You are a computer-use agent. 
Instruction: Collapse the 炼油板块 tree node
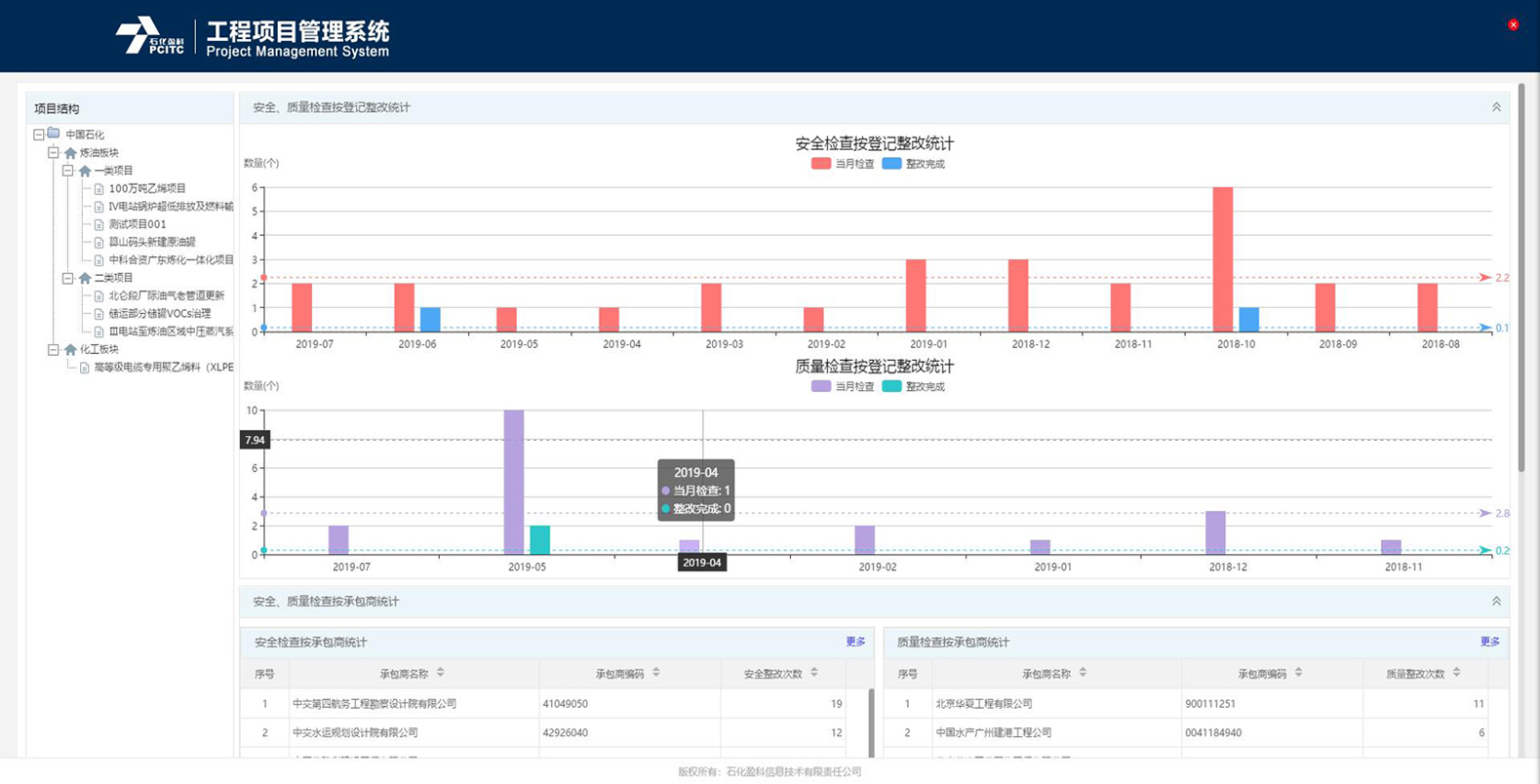pyautogui.click(x=54, y=153)
